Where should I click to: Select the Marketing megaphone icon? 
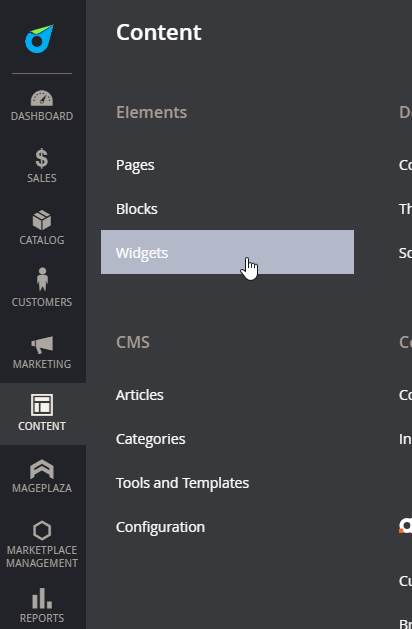pyautogui.click(x=42, y=345)
